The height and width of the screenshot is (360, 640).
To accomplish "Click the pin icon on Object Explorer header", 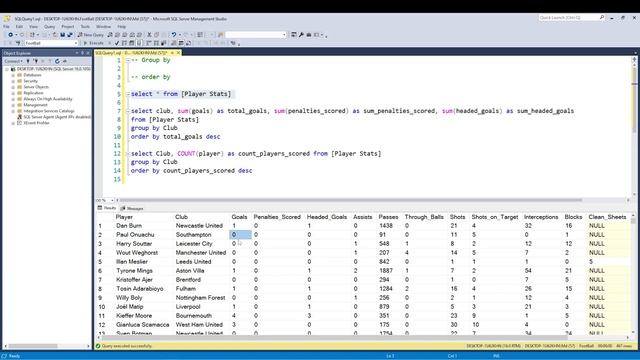I will tap(82, 53).
